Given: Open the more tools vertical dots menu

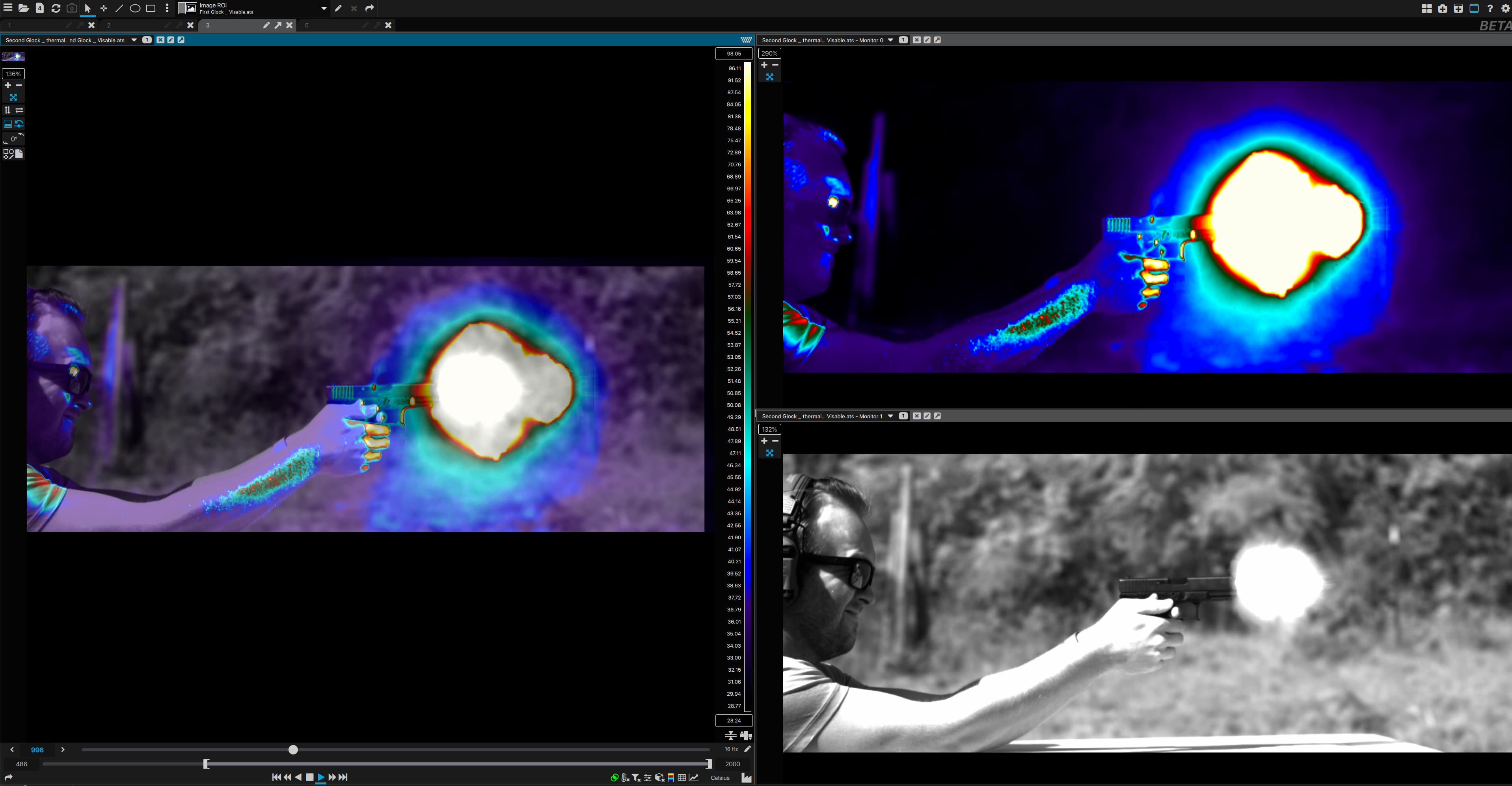Looking at the screenshot, I should tap(167, 8).
